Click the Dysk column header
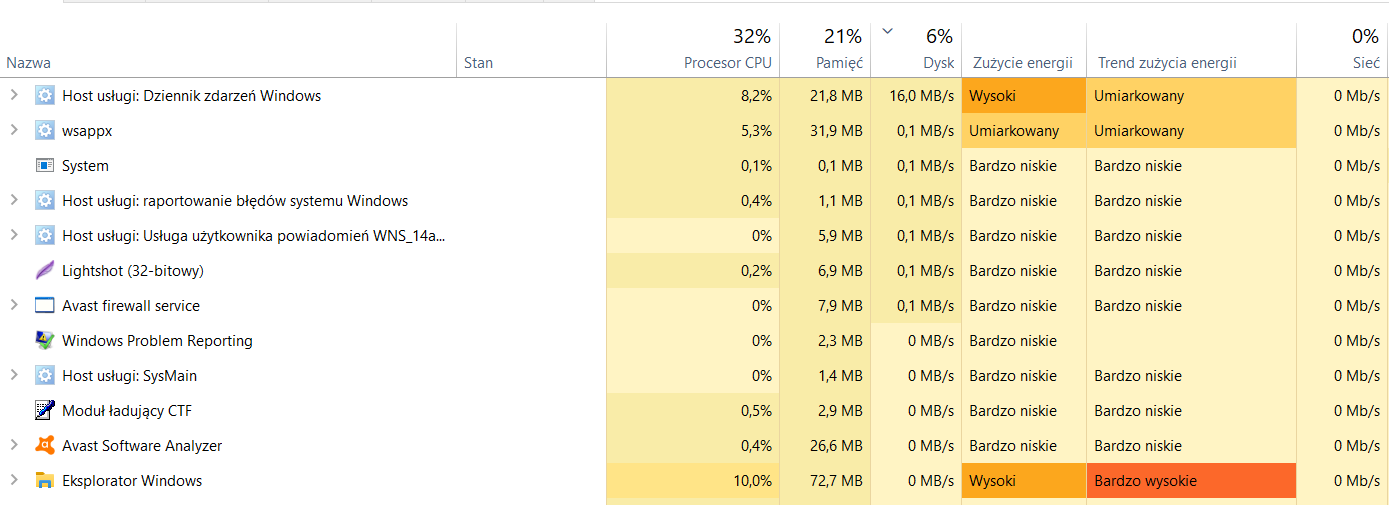Screen dimensions: 1389x505 tap(937, 62)
